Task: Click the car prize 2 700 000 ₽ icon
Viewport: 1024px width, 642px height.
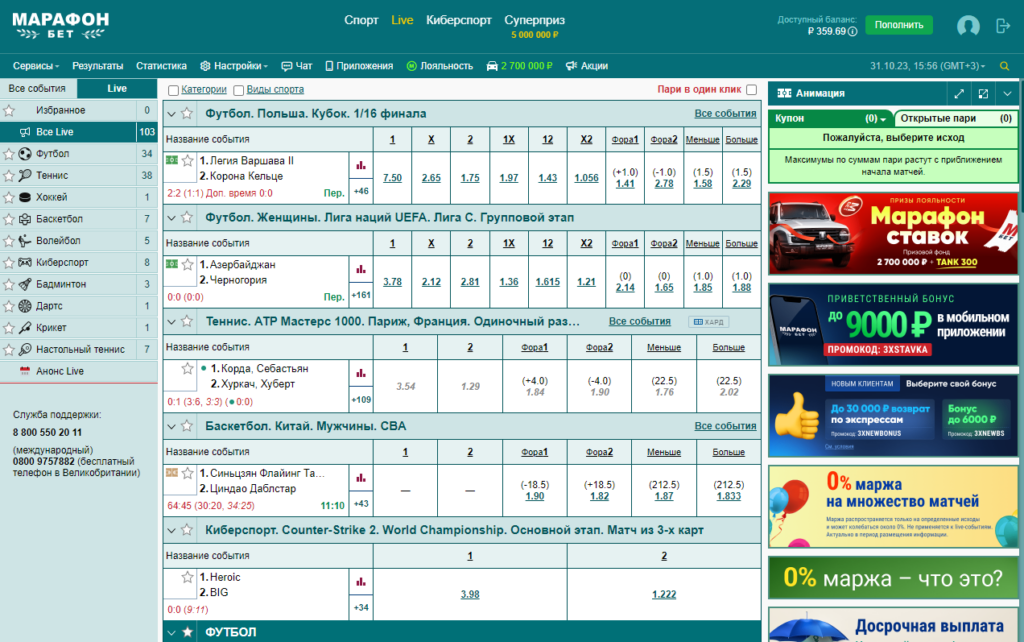Action: click(x=492, y=66)
